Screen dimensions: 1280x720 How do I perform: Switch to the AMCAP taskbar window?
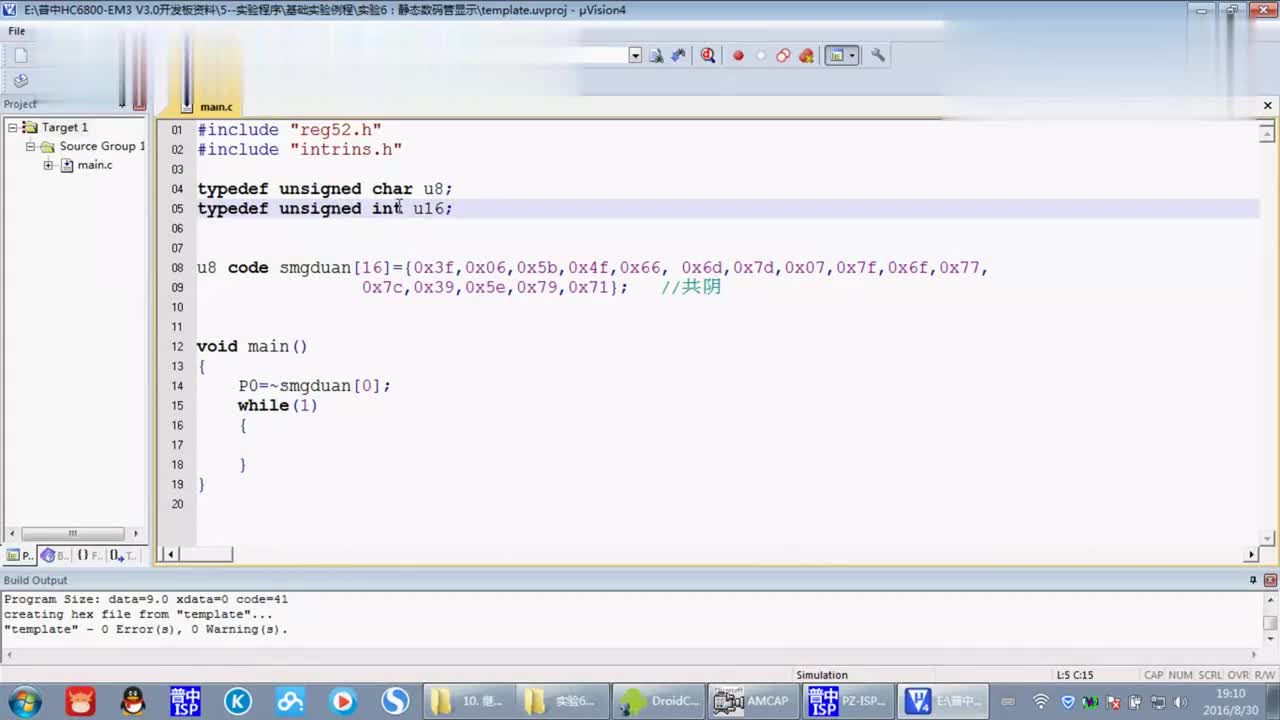pyautogui.click(x=753, y=701)
